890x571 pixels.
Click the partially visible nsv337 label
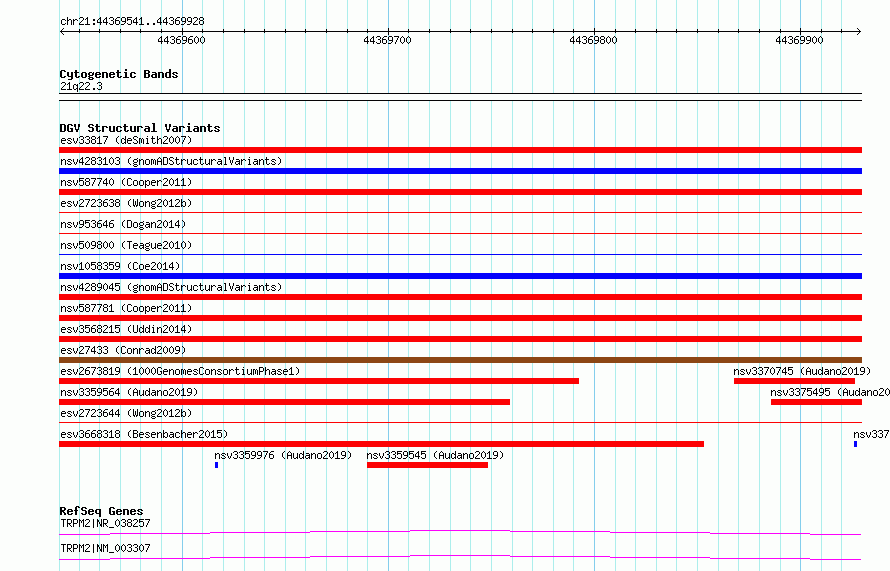click(x=871, y=434)
